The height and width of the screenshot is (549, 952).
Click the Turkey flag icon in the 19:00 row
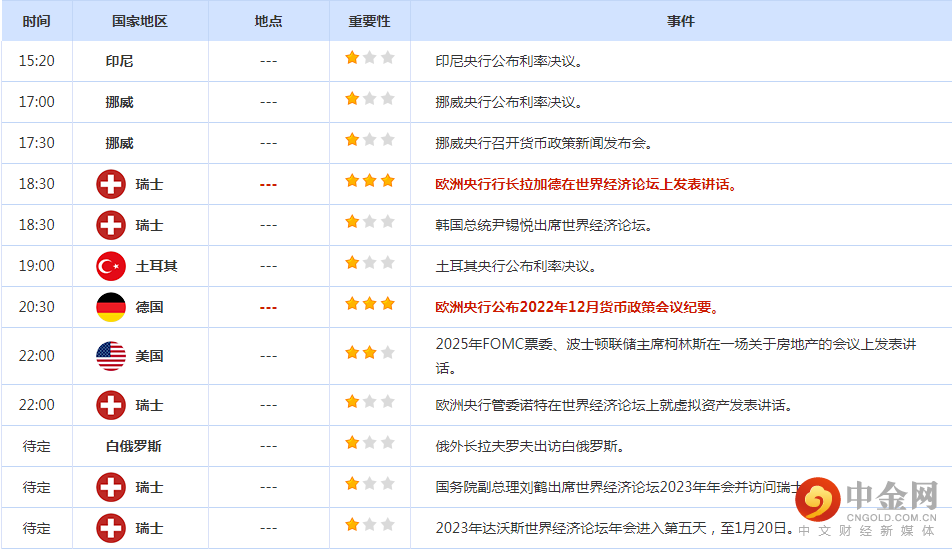(x=110, y=266)
